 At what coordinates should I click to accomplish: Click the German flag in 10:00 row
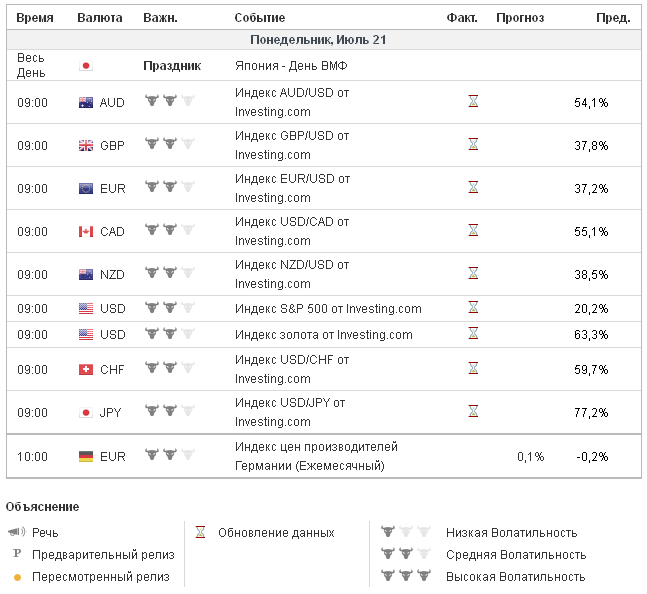click(x=86, y=457)
